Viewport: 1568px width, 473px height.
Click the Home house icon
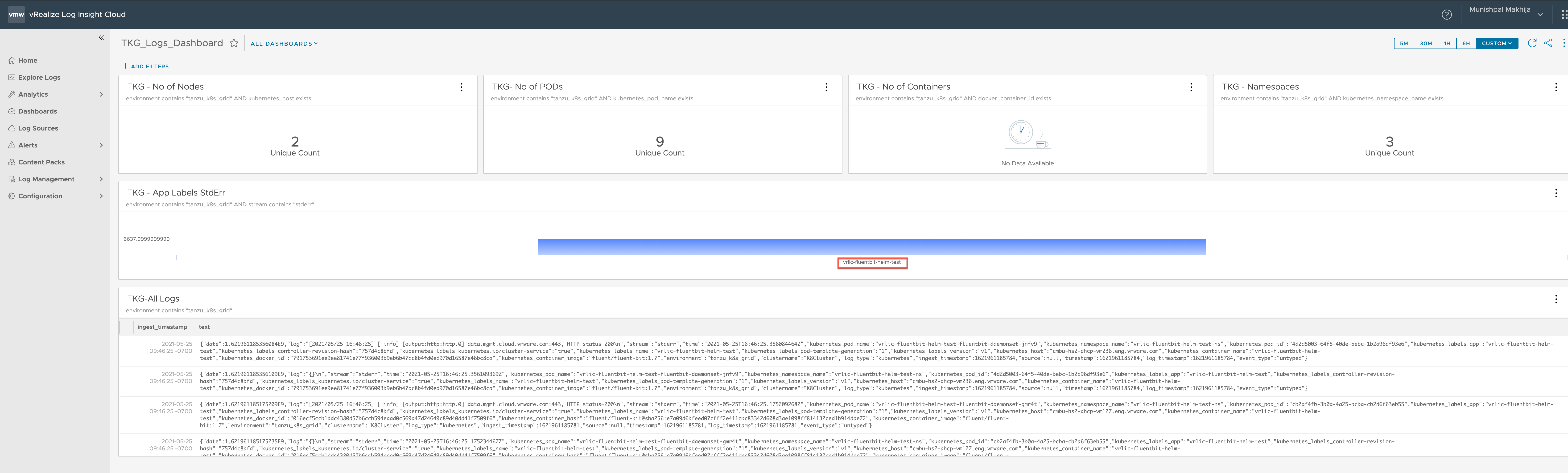coord(12,60)
